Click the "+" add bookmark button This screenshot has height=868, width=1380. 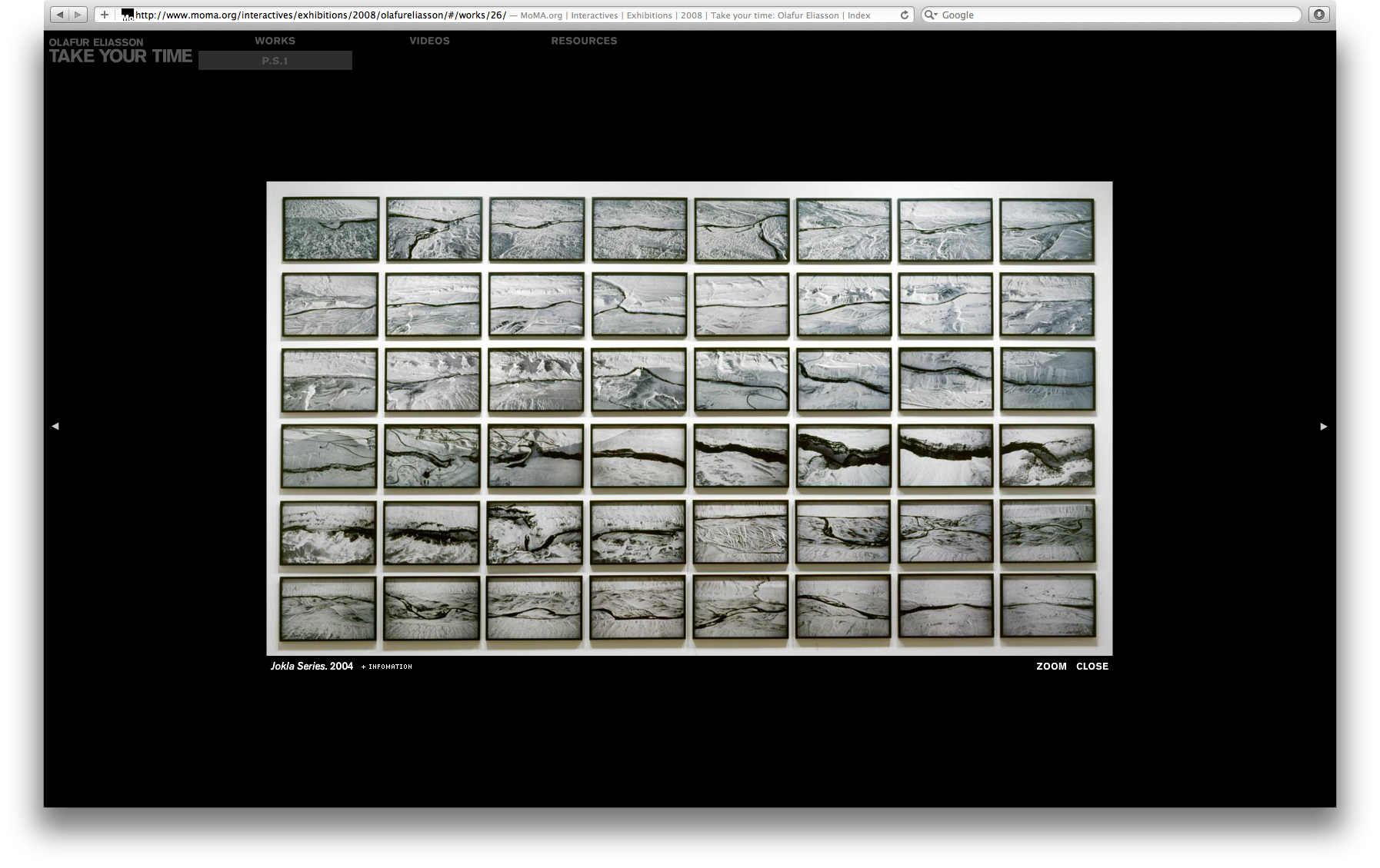tap(104, 14)
